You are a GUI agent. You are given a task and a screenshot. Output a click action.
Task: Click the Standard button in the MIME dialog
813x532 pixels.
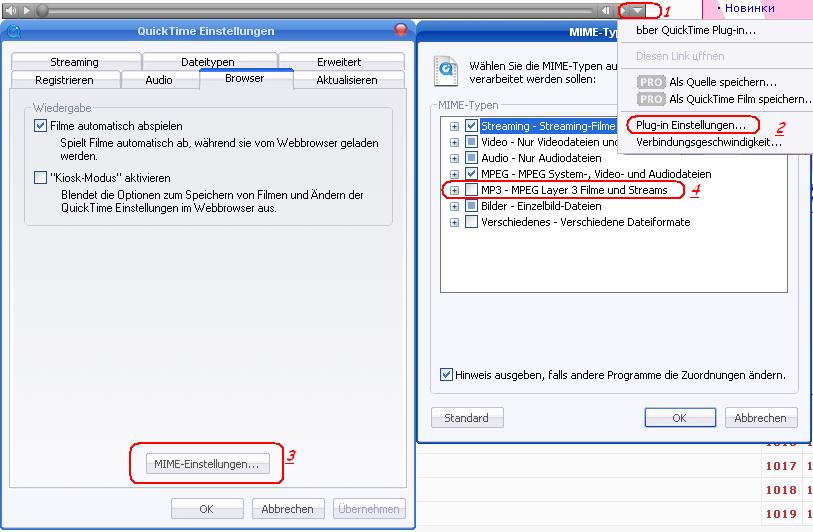coord(467,417)
